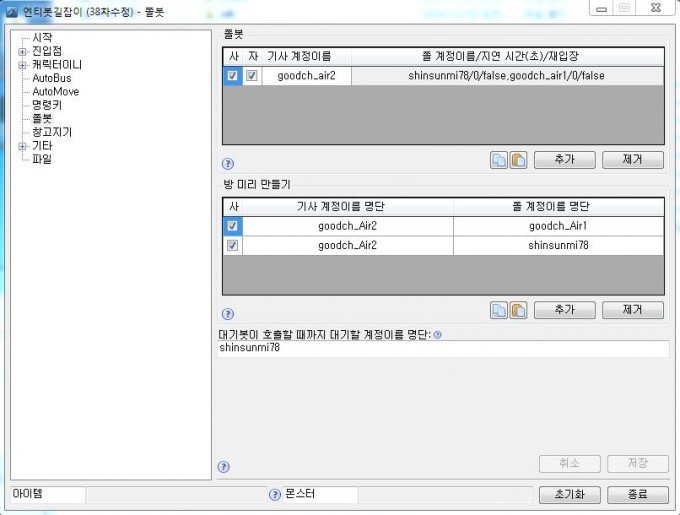
Task: Click the help icon beside the 대기봇 label
Action: coord(437,335)
